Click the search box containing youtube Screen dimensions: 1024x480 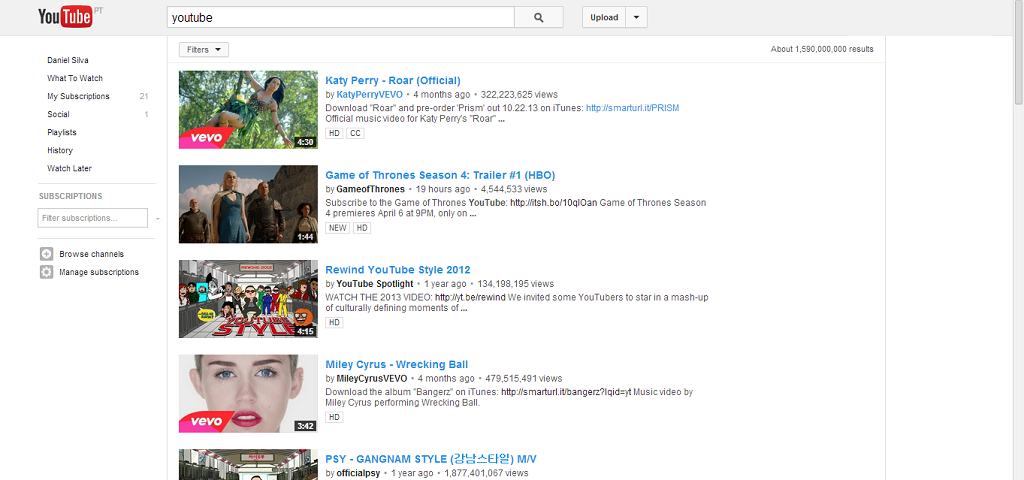(x=340, y=18)
